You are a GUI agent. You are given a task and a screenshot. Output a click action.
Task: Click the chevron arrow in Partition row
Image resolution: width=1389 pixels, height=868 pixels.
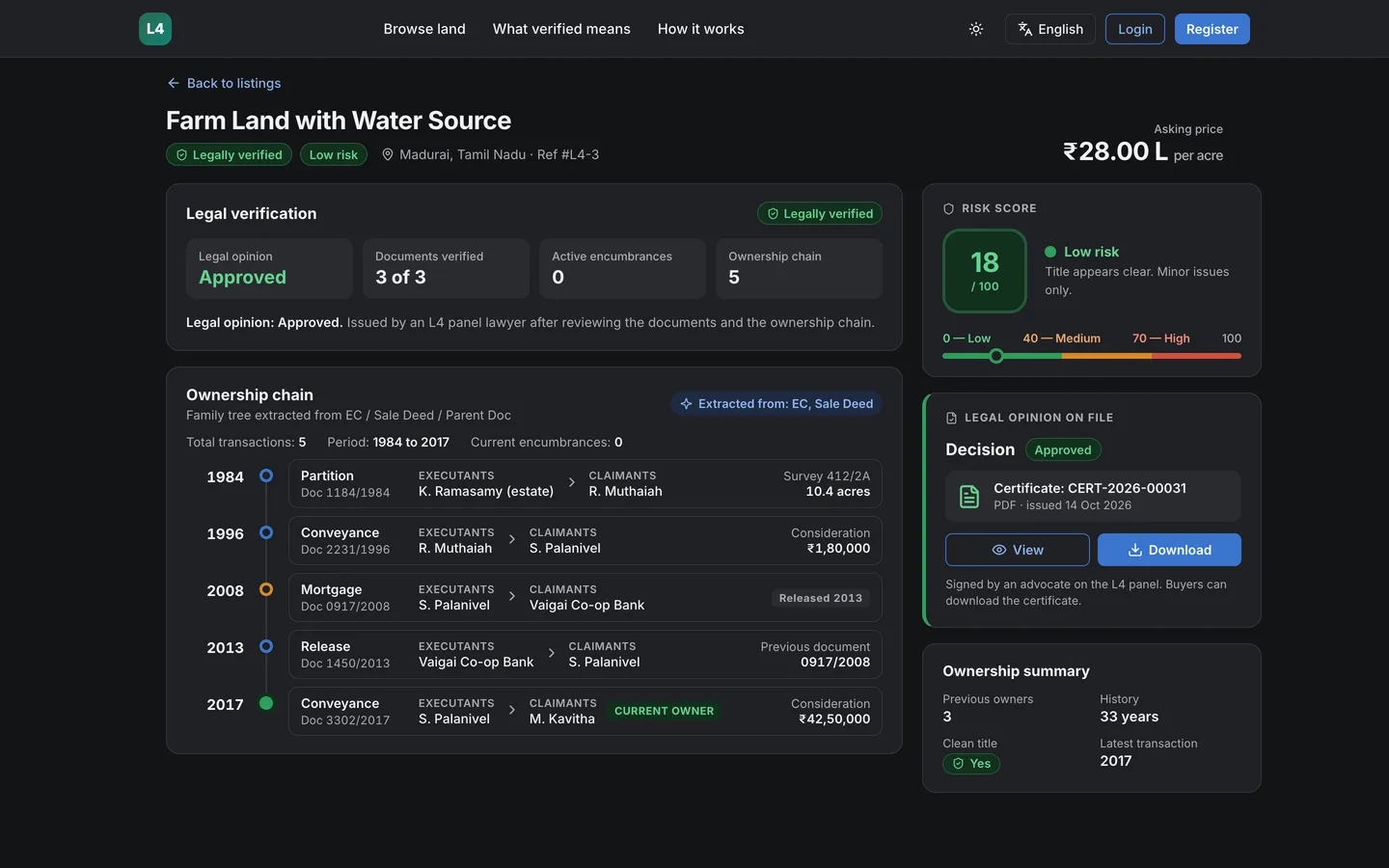click(571, 482)
